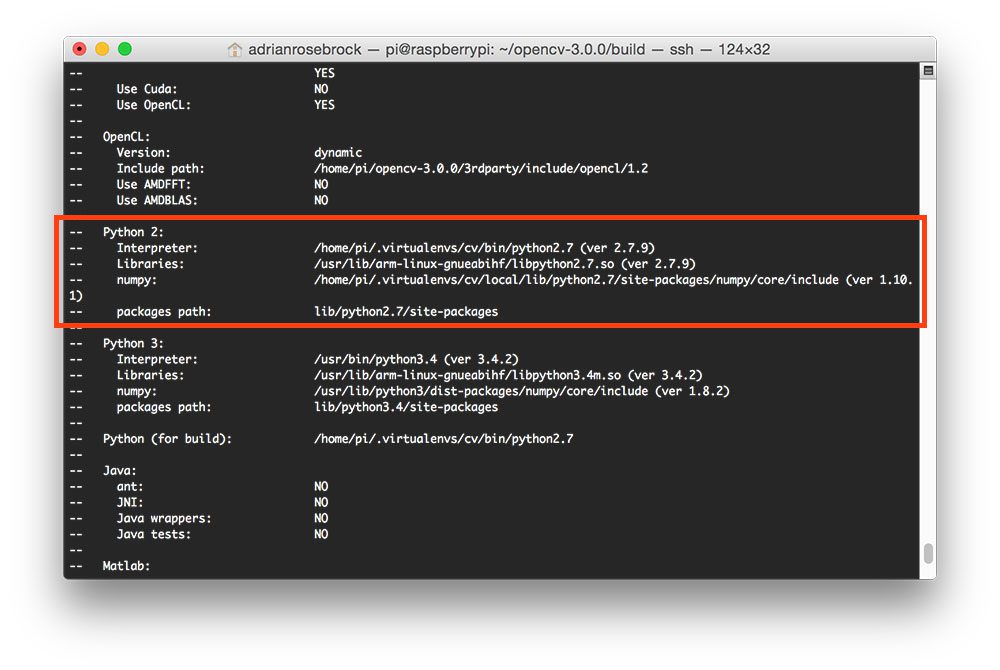The width and height of the screenshot is (1000, 670).
Task: Click the 'Include path:' label
Action: point(160,168)
